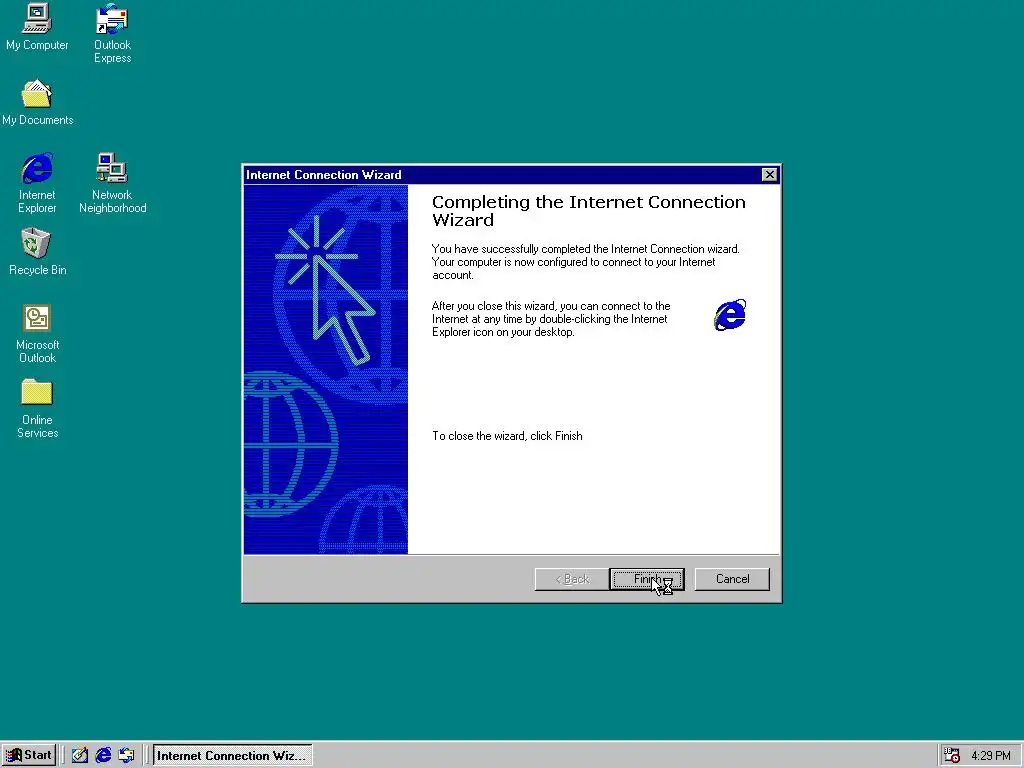The height and width of the screenshot is (768, 1024).
Task: Click the 4:29 PM clock in tray
Action: click(991, 756)
